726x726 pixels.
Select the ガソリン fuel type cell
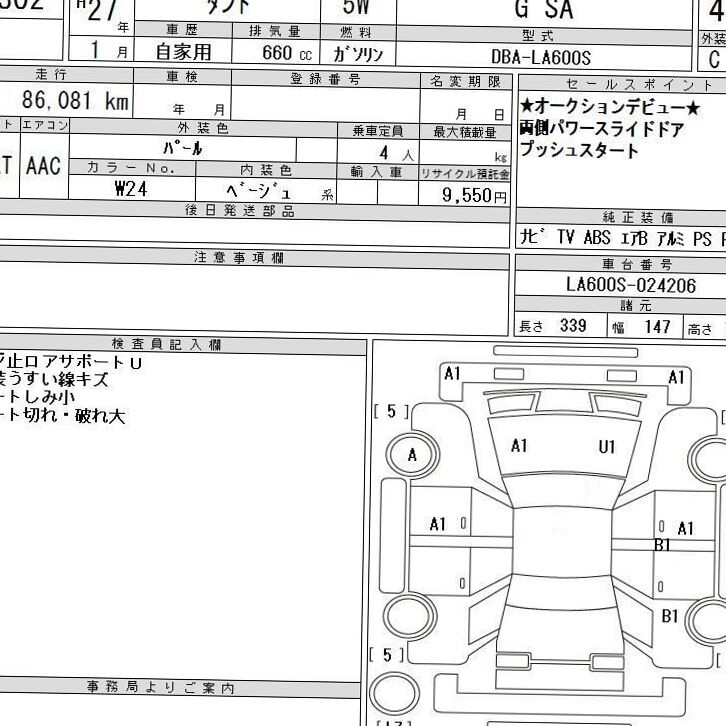(x=358, y=54)
